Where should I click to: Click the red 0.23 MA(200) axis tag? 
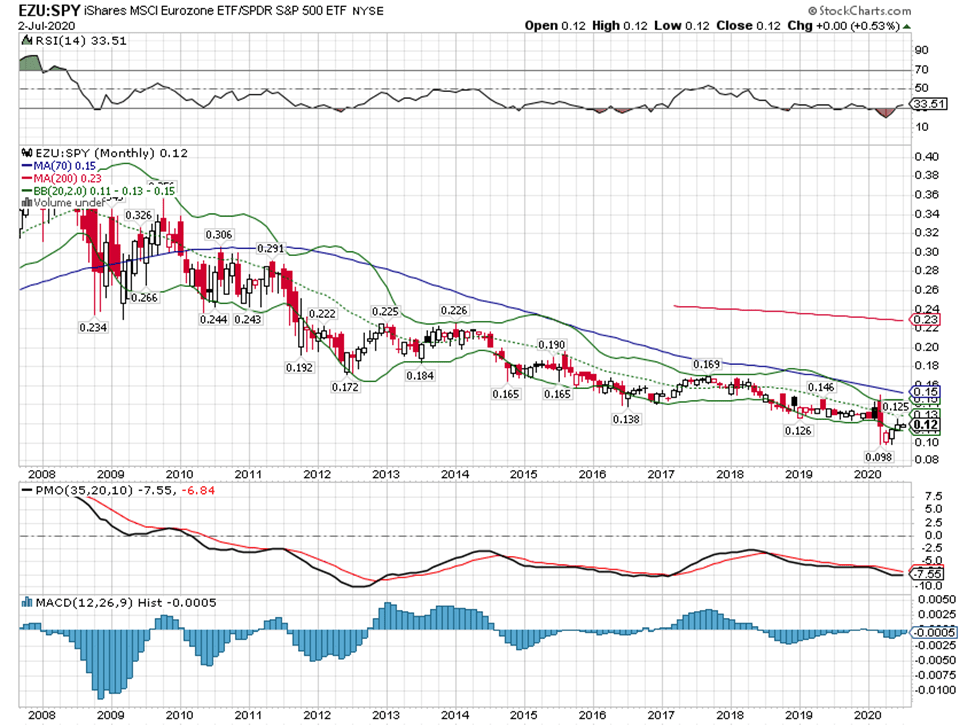point(926,319)
